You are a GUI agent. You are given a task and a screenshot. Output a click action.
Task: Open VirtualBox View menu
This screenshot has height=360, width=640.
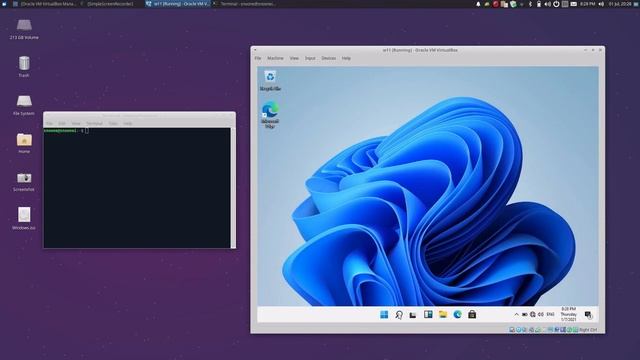coord(294,58)
